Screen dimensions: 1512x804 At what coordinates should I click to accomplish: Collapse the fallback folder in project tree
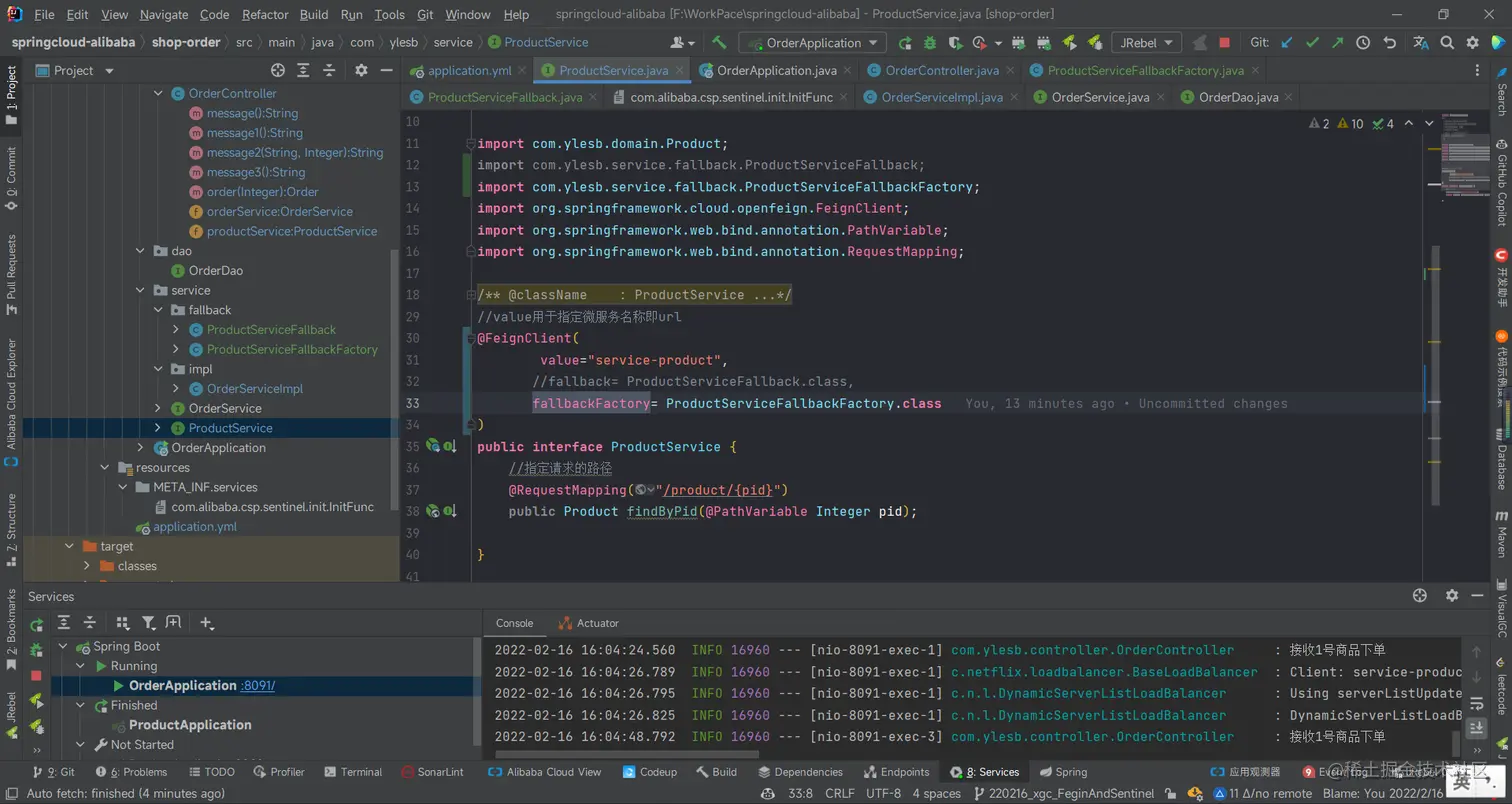point(159,310)
